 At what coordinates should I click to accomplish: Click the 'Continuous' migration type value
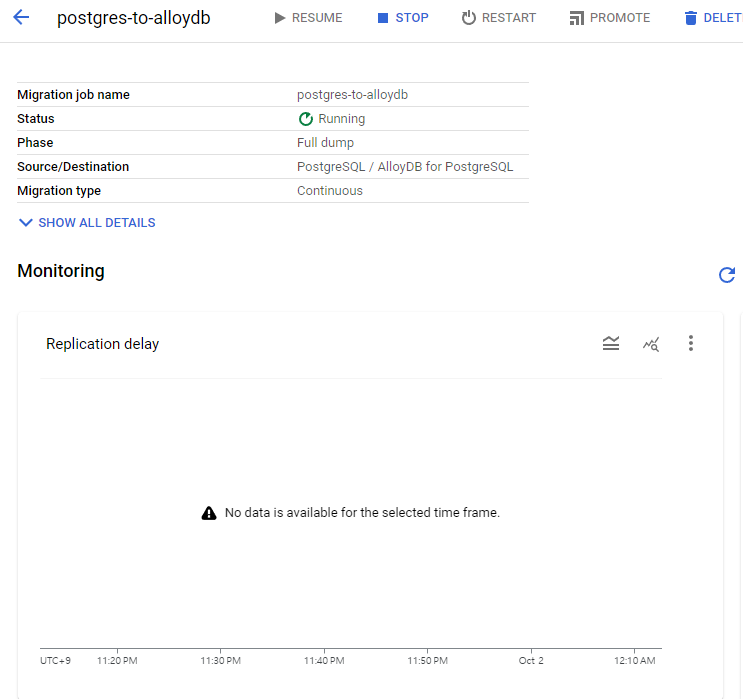(330, 191)
